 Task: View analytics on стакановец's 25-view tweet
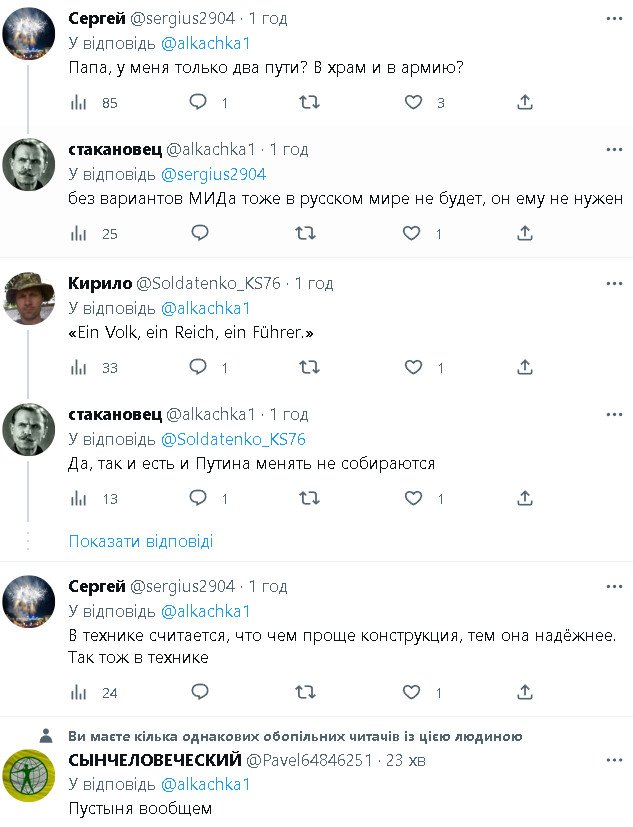[x=79, y=233]
